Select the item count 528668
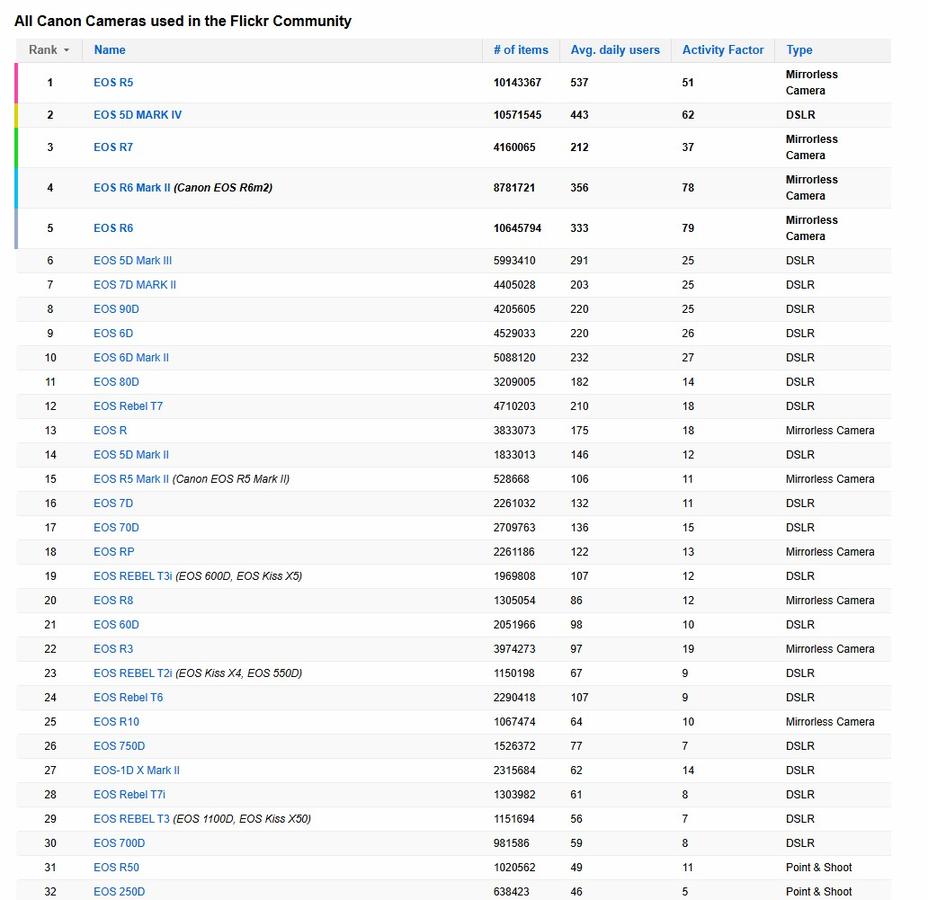 tap(511, 479)
